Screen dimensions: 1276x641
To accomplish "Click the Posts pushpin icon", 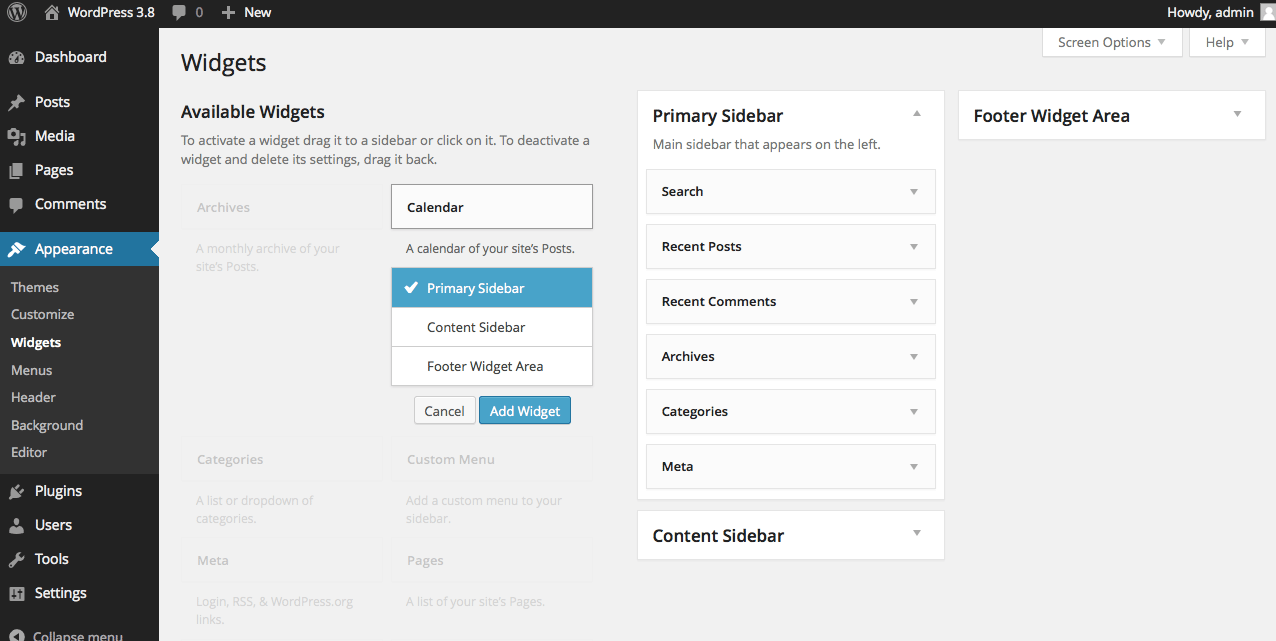I will coord(17,102).
